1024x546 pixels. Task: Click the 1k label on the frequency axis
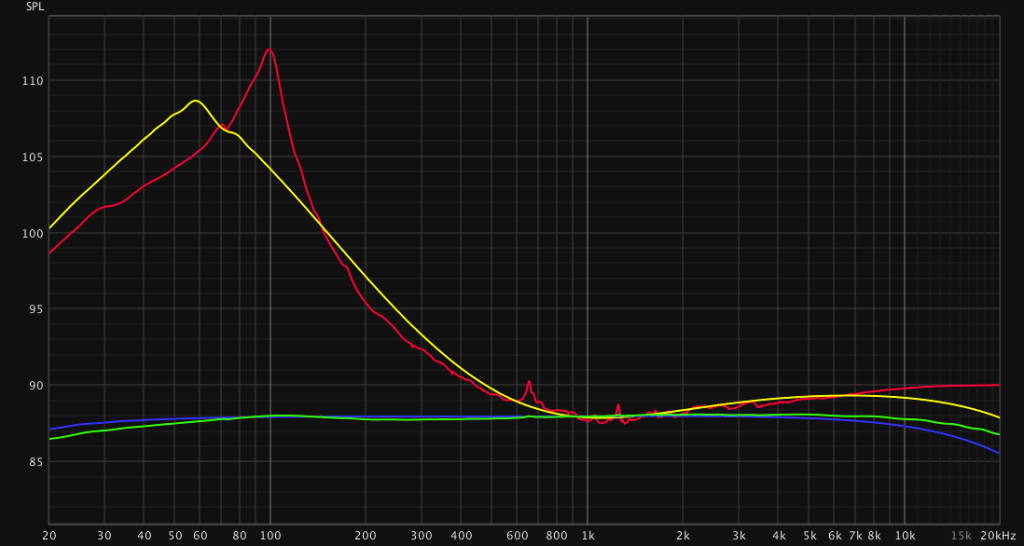587,536
